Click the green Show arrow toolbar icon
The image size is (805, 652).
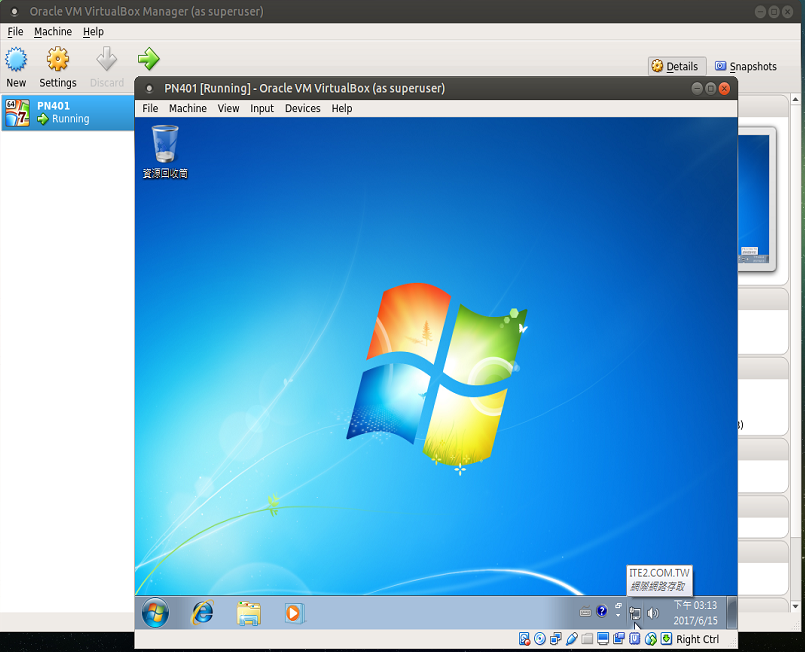point(149,59)
